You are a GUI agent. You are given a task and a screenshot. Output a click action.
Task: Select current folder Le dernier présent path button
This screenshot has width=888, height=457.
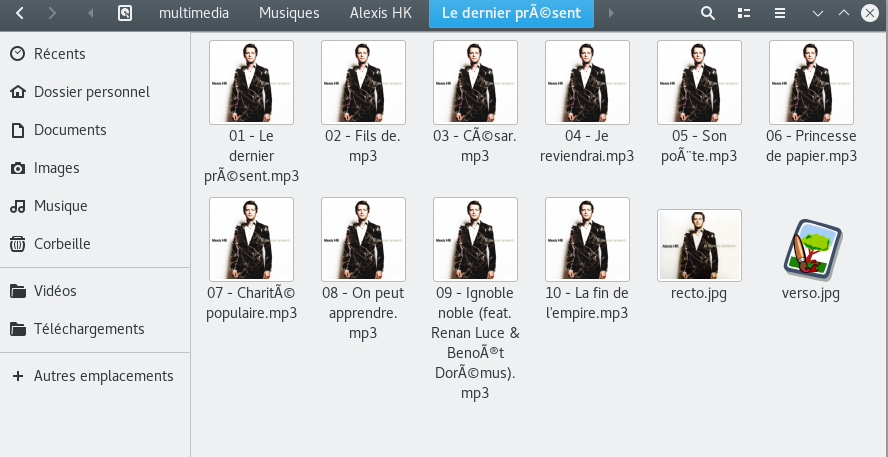[x=511, y=14]
